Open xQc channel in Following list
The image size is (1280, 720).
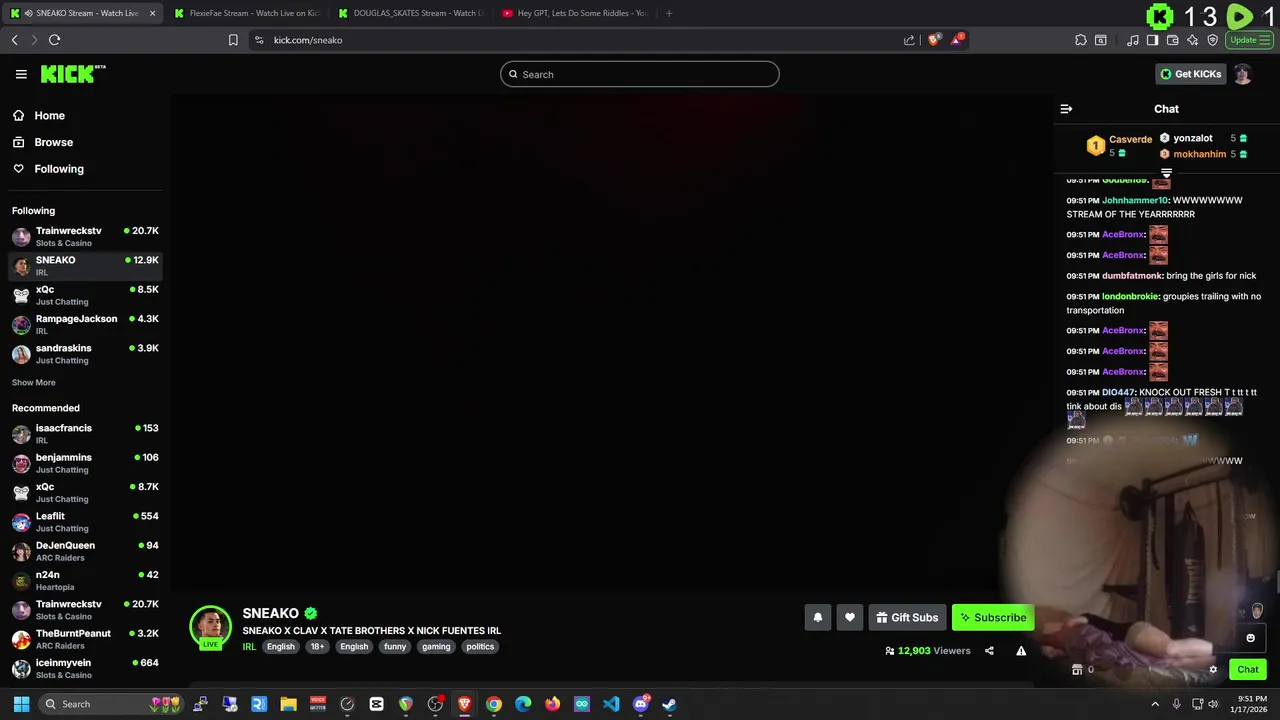pos(84,295)
